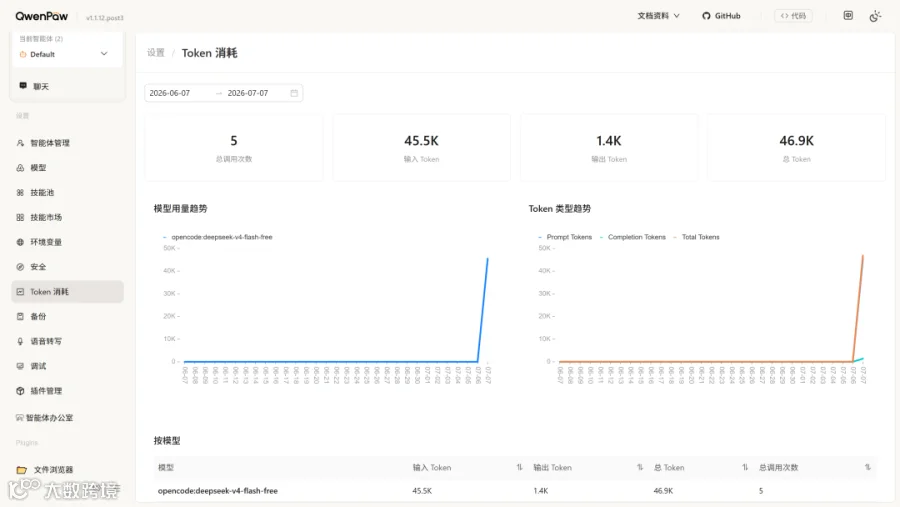Viewport: 900px width, 507px height.
Task: Open 智能体管理 in the sidebar
Action: tap(67, 143)
